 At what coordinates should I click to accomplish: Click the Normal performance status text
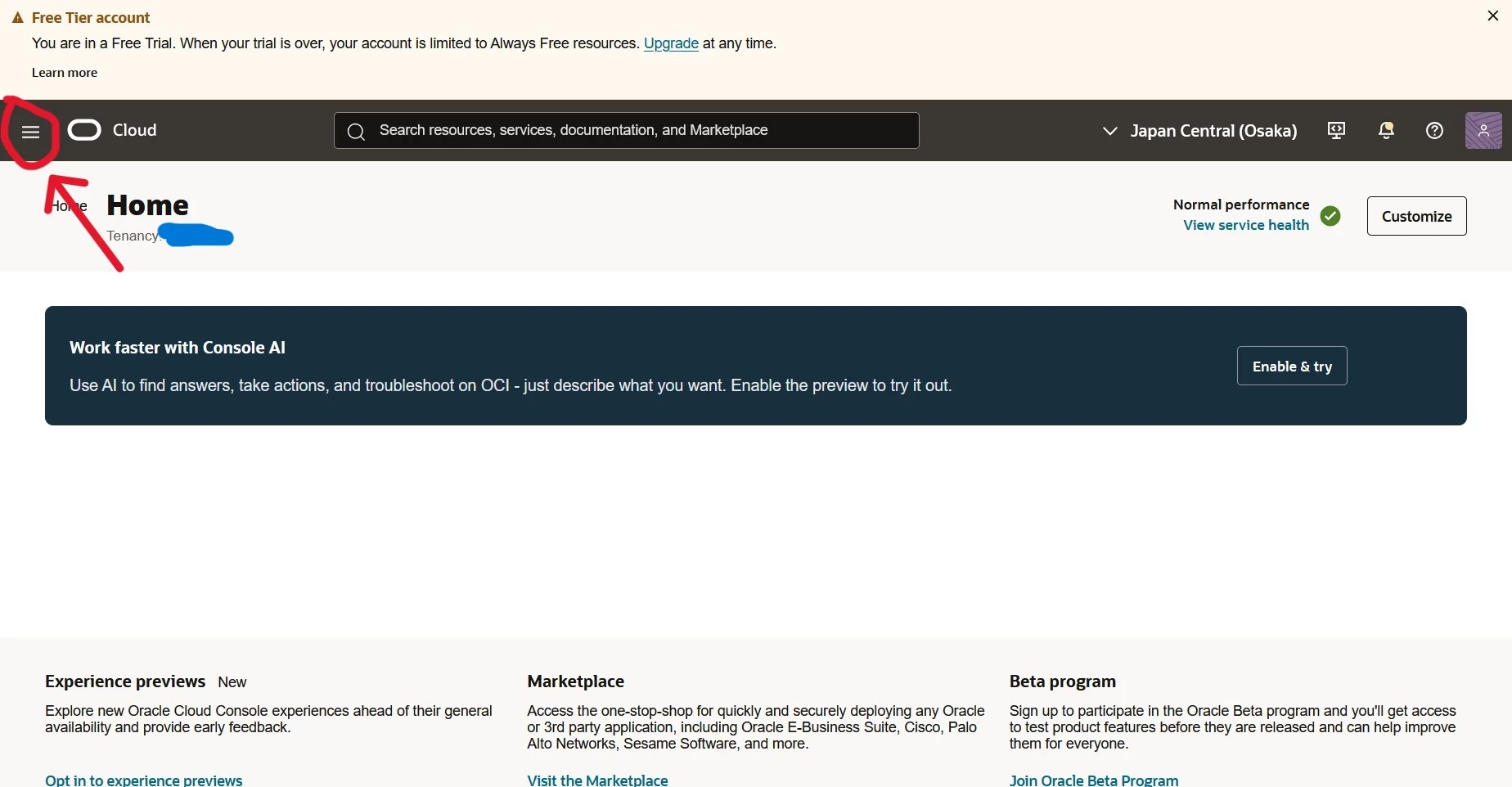pos(1241,205)
